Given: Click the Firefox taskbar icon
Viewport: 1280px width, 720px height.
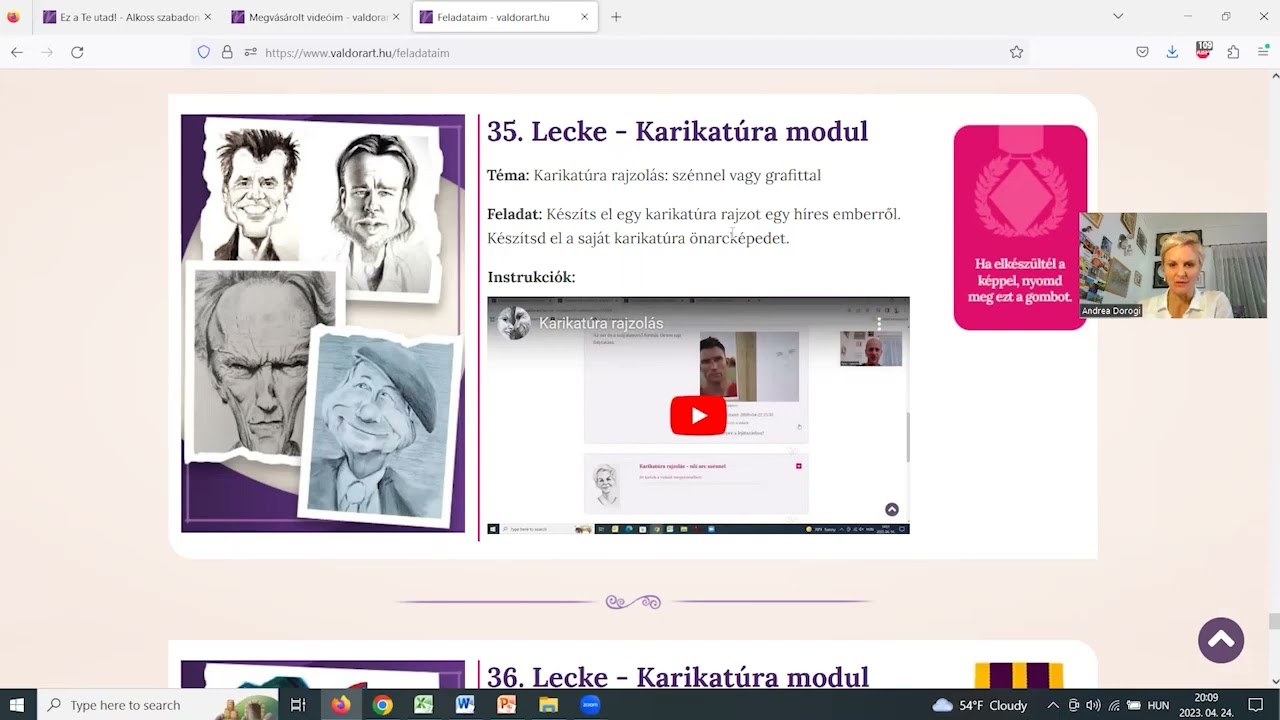Looking at the screenshot, I should pyautogui.click(x=341, y=705).
